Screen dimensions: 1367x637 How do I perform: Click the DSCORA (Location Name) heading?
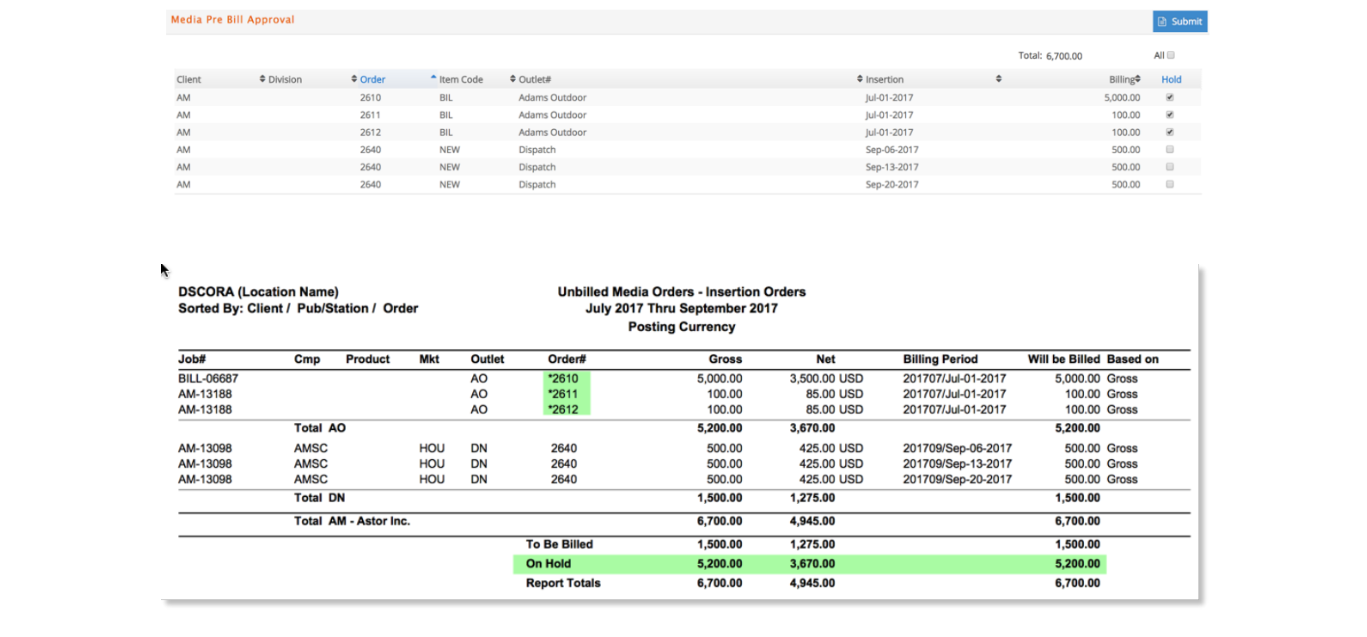[258, 292]
